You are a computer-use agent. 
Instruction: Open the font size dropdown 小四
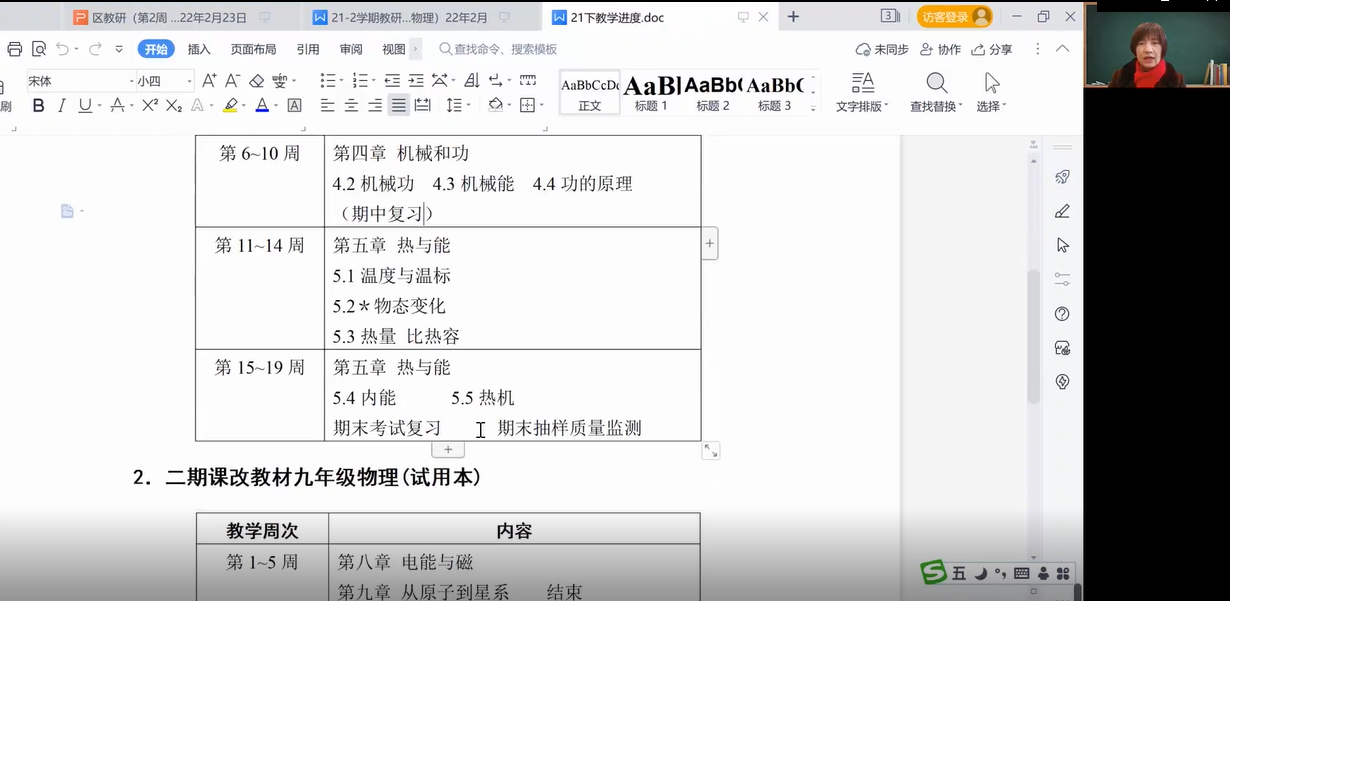click(x=165, y=81)
